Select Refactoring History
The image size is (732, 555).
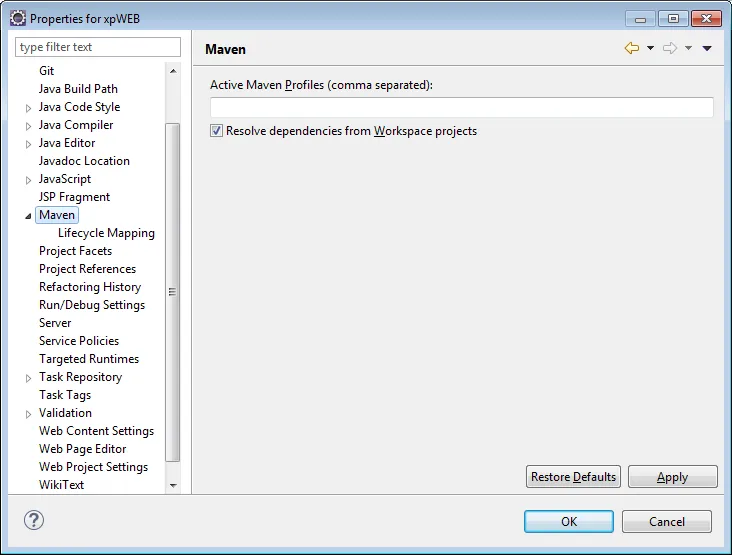pyautogui.click(x=90, y=287)
